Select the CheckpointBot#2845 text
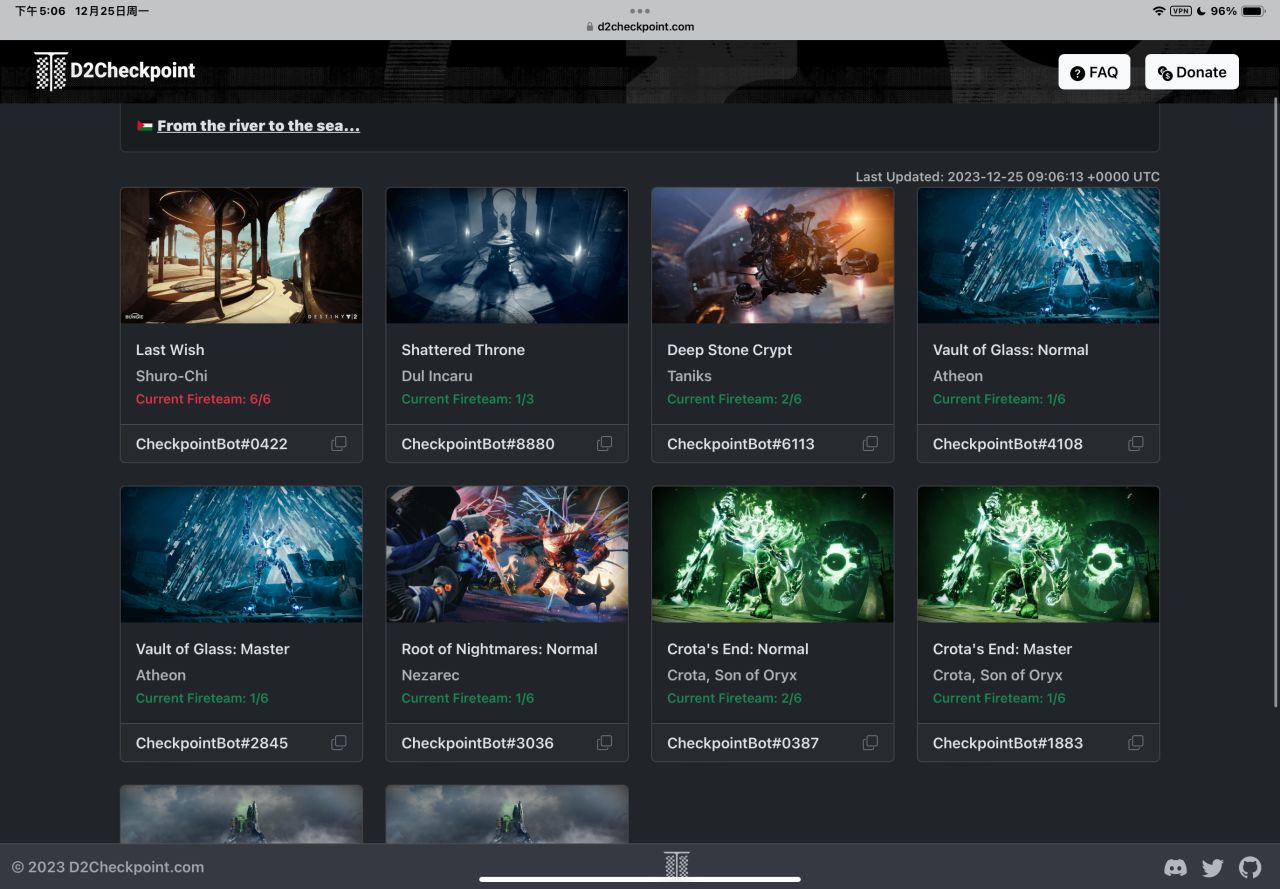1280x889 pixels. tap(212, 743)
